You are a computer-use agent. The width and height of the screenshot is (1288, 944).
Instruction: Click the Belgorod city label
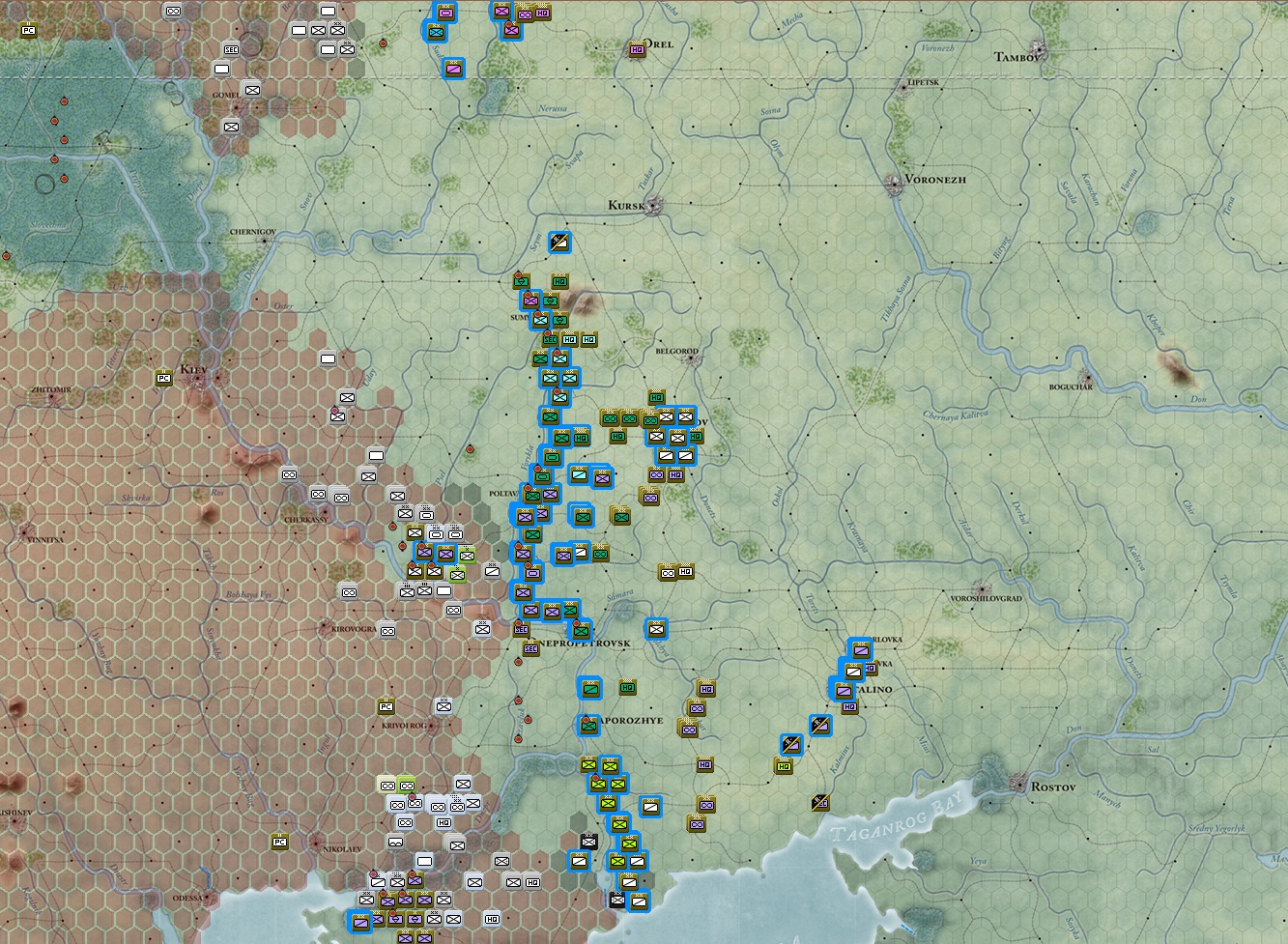676,352
